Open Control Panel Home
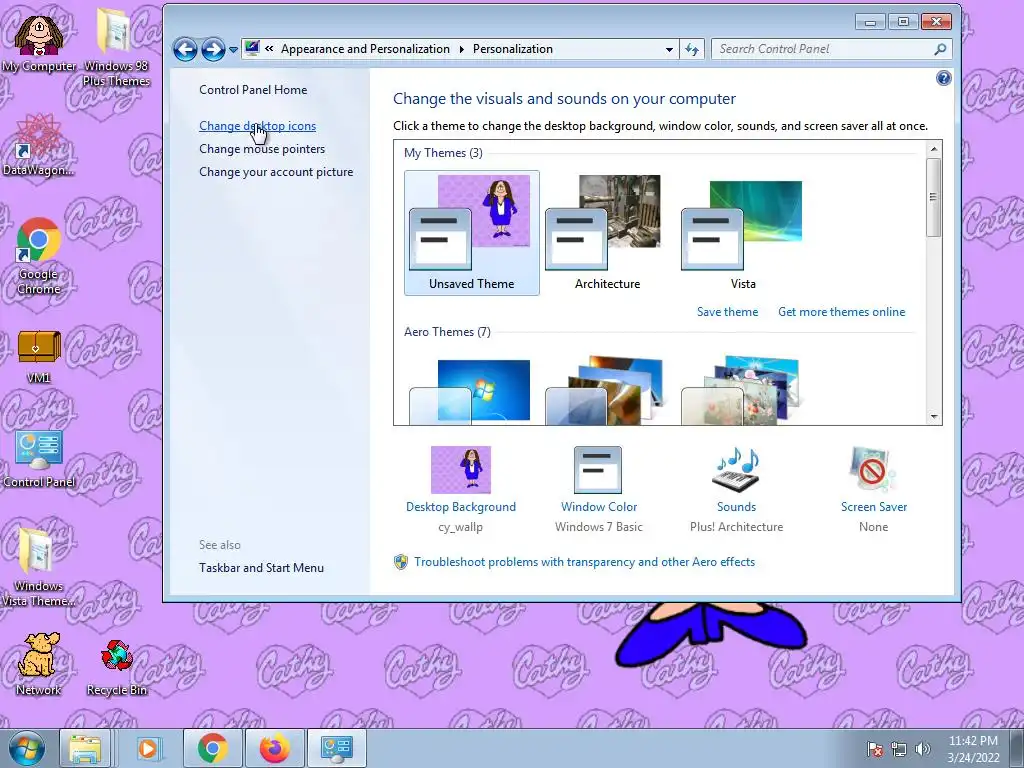 (253, 89)
